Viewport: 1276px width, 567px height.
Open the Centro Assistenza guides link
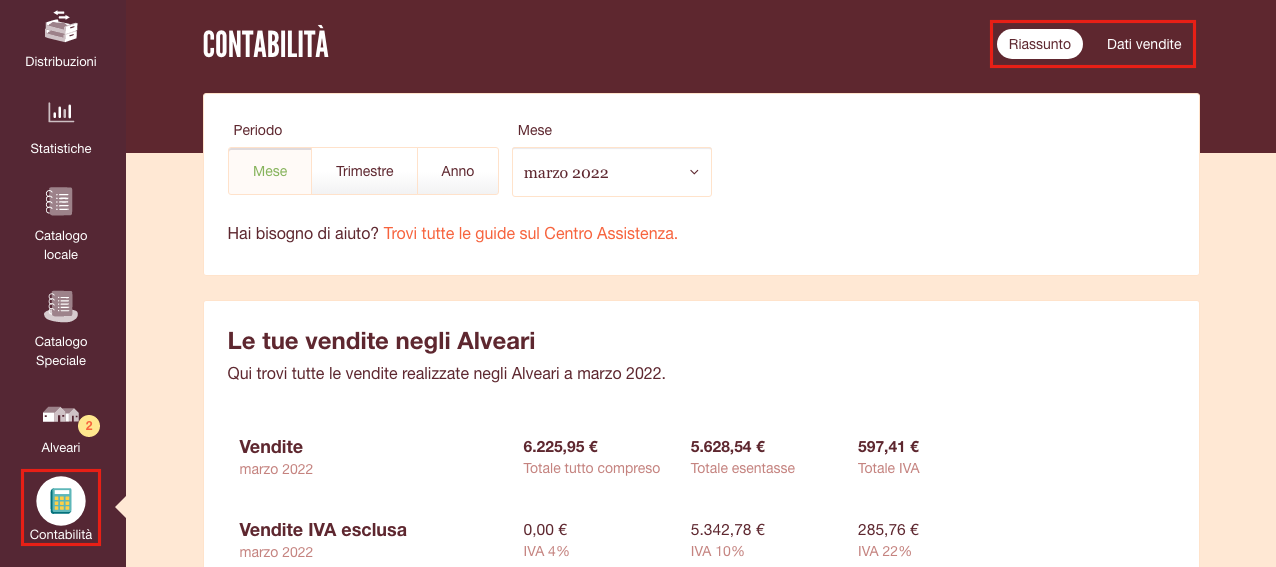click(531, 233)
